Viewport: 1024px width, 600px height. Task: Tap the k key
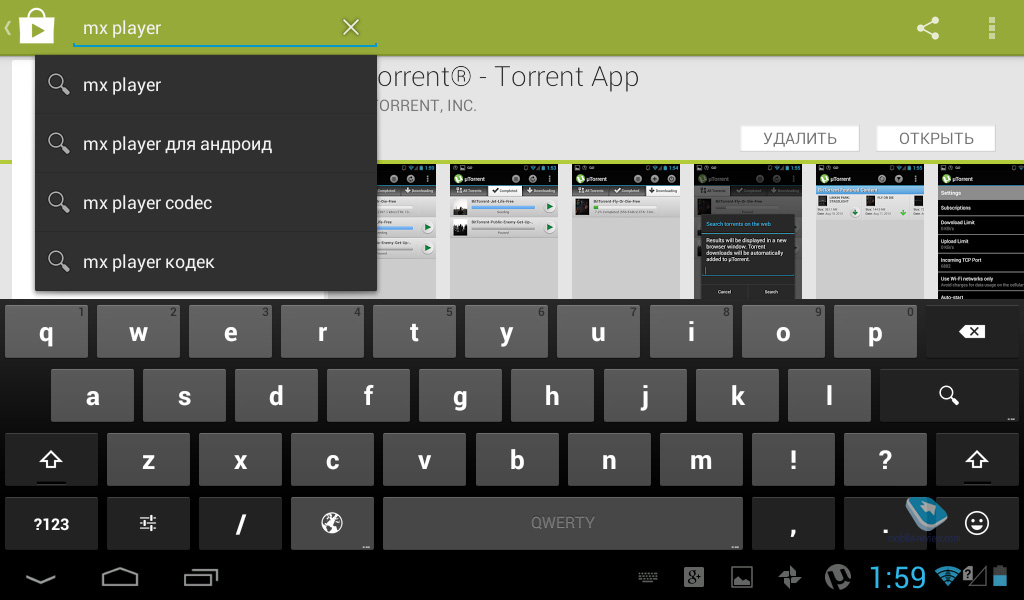click(737, 395)
